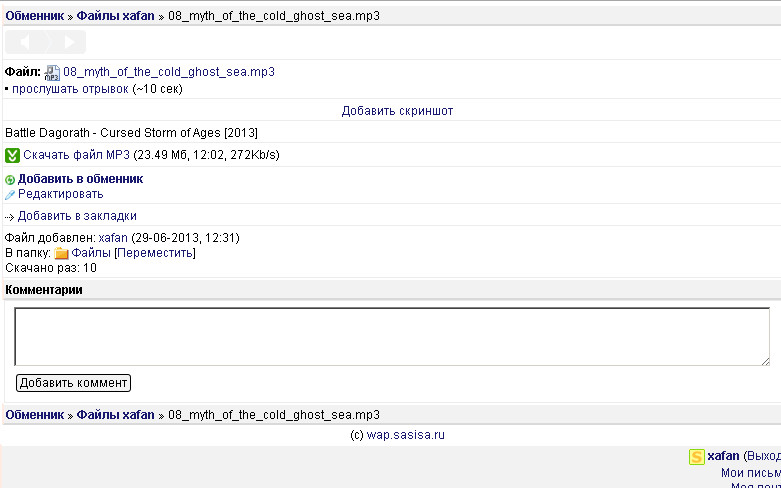Open Файлы xafan in the top breadcrumb
781x488 pixels.
click(115, 16)
